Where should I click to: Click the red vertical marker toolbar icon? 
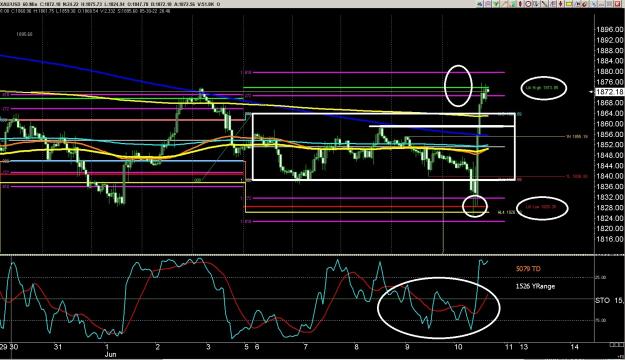pyautogui.click(x=520, y=4)
